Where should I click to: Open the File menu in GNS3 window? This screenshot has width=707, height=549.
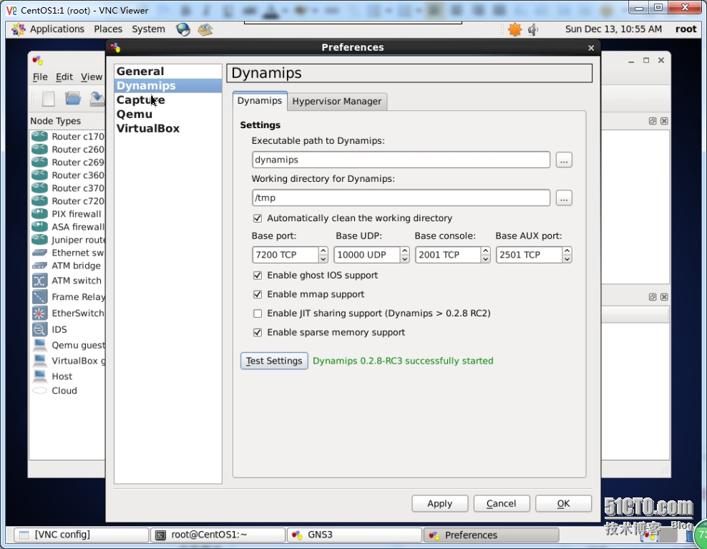(x=40, y=77)
